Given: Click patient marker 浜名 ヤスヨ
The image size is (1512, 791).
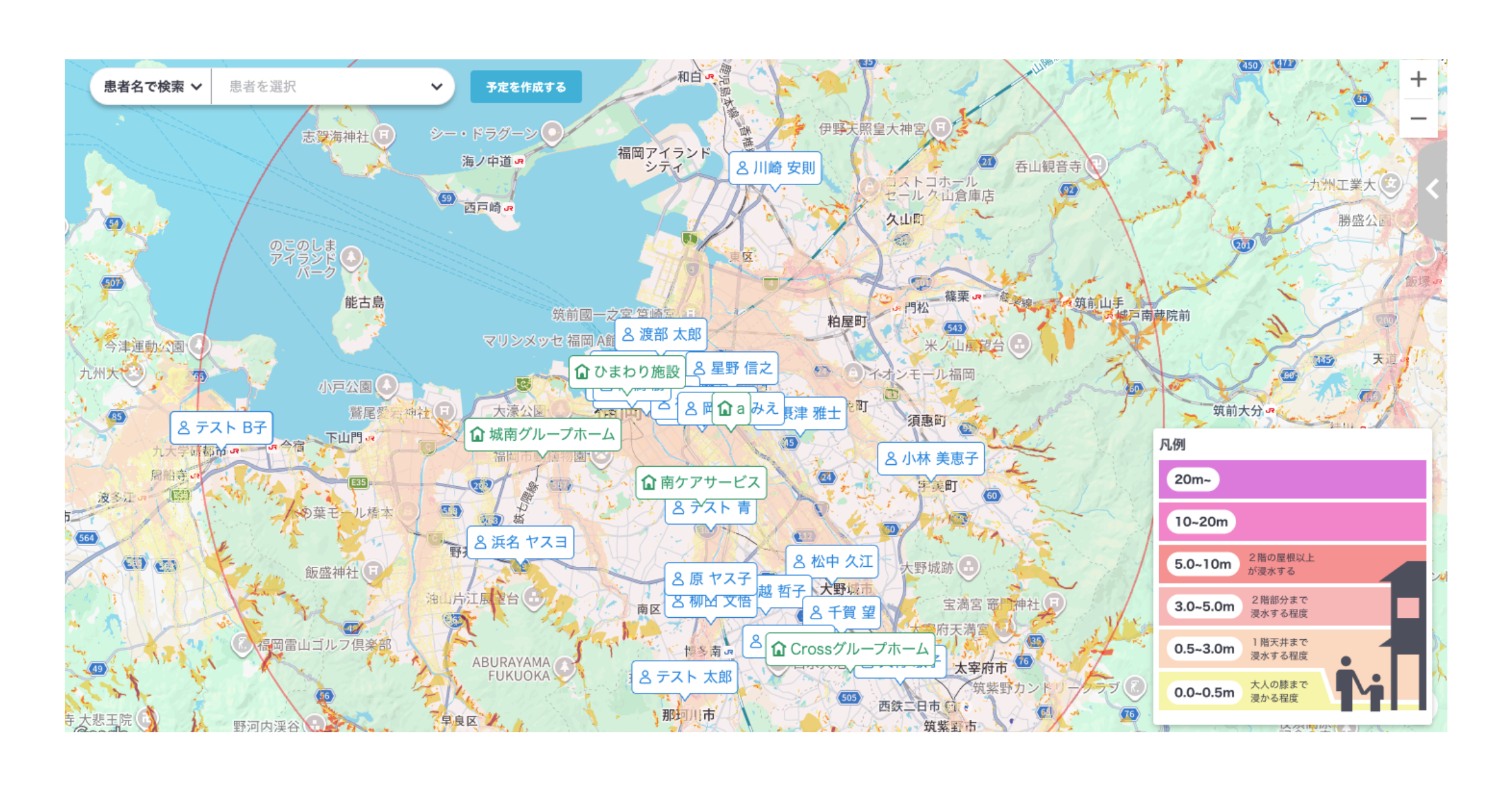Looking at the screenshot, I should 520,542.
